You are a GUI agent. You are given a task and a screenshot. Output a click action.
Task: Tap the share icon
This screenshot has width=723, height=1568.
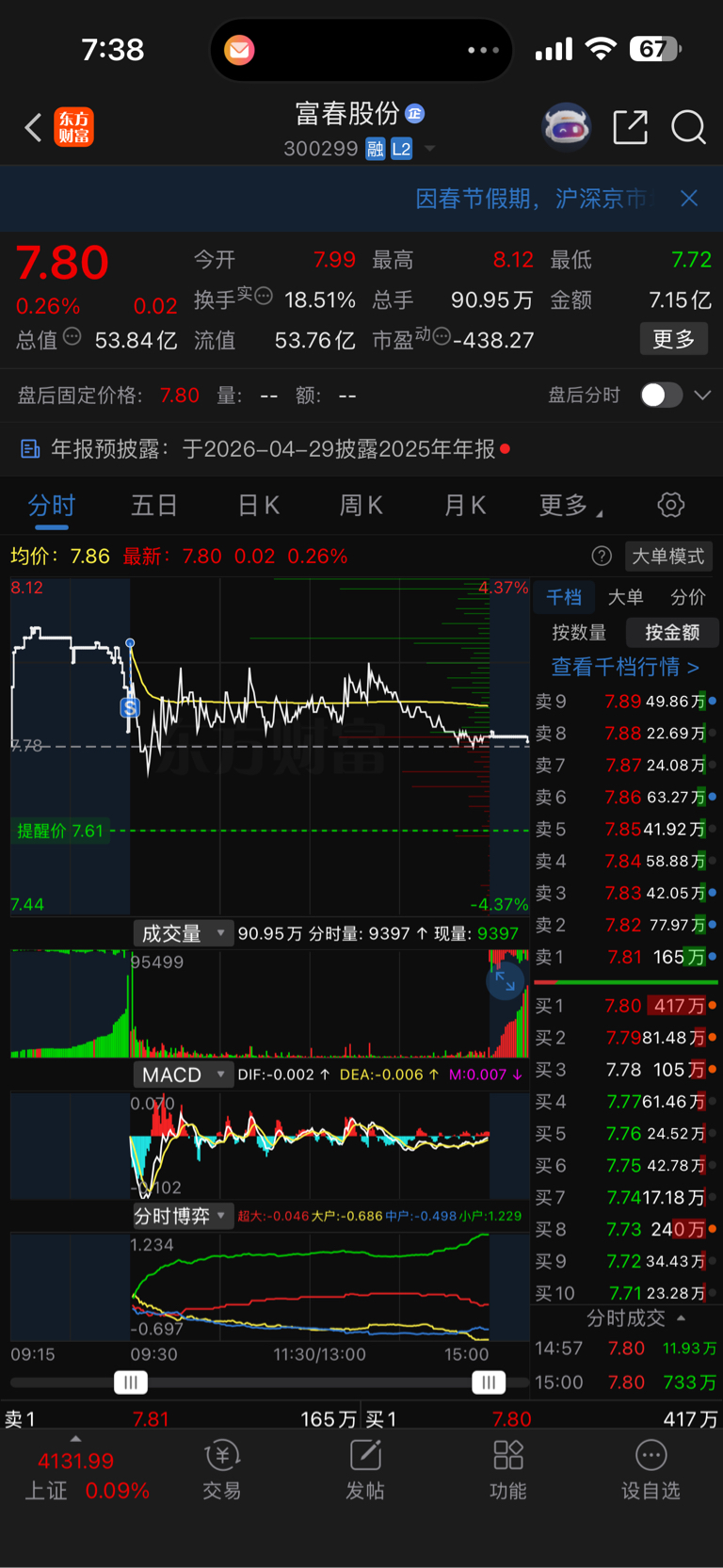(630, 127)
